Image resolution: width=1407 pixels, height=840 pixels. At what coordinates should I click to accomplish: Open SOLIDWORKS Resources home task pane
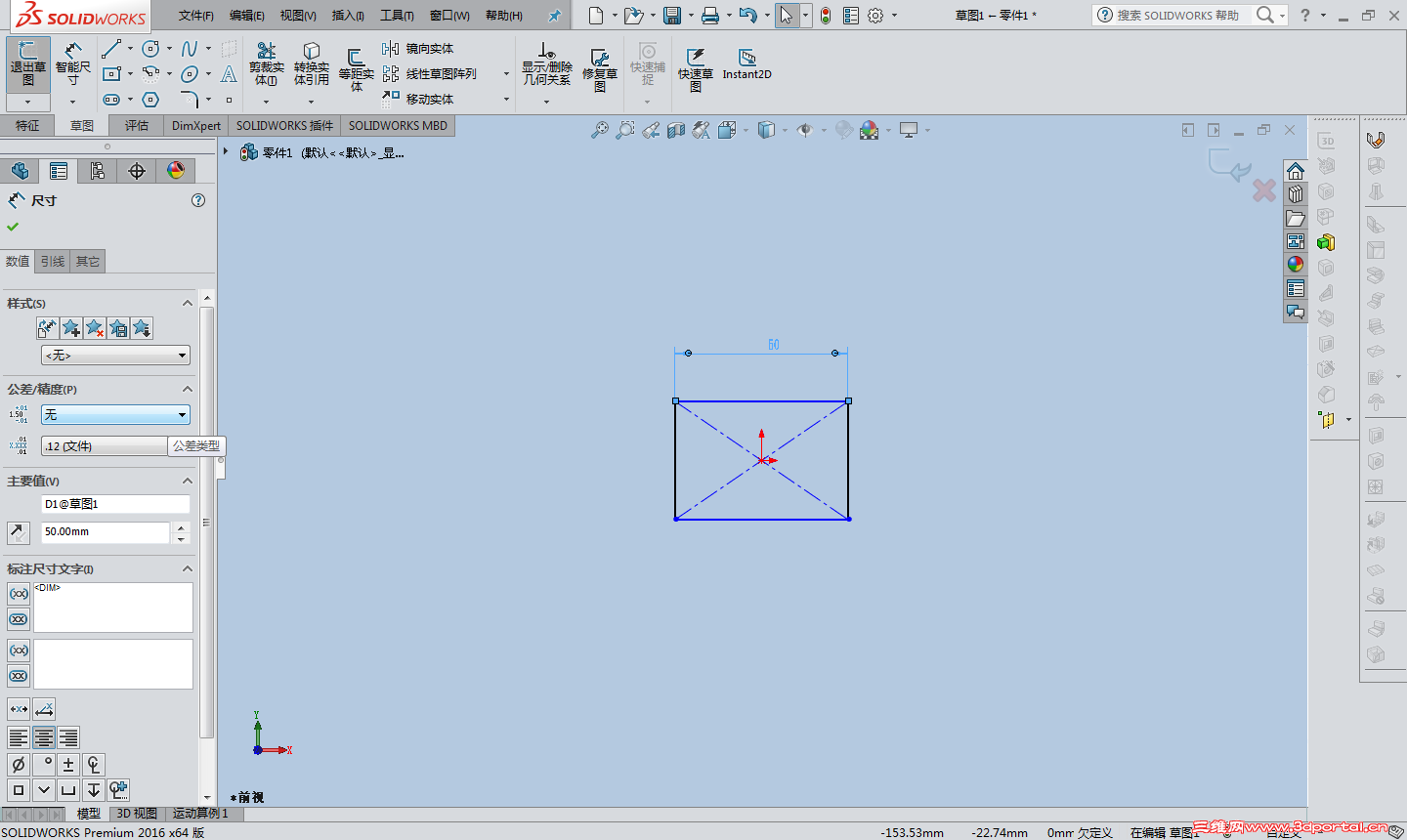coord(1296,171)
